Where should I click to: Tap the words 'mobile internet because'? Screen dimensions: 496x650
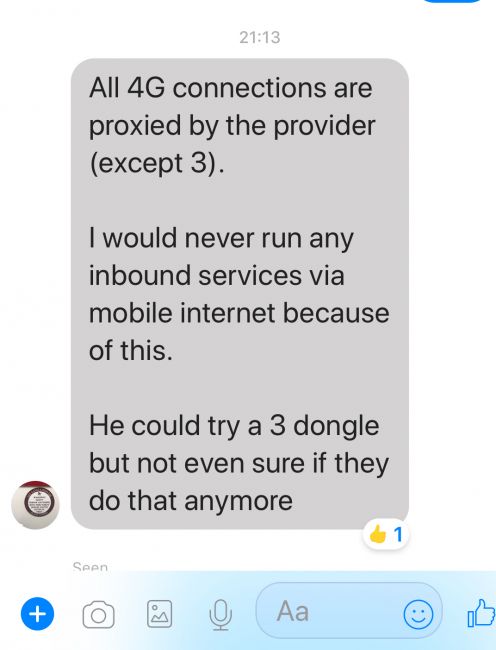(x=239, y=313)
